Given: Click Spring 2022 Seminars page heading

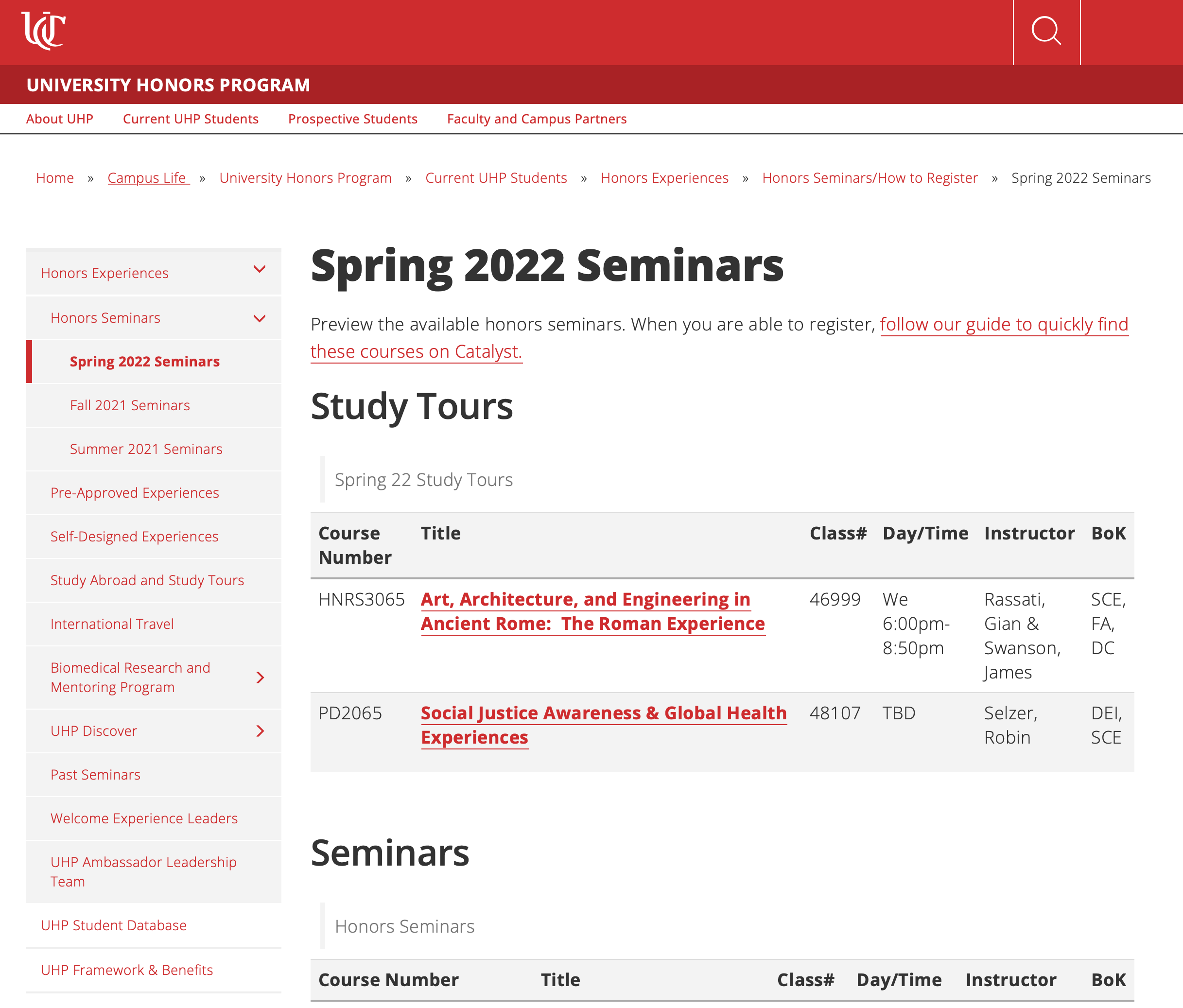Looking at the screenshot, I should 547,266.
